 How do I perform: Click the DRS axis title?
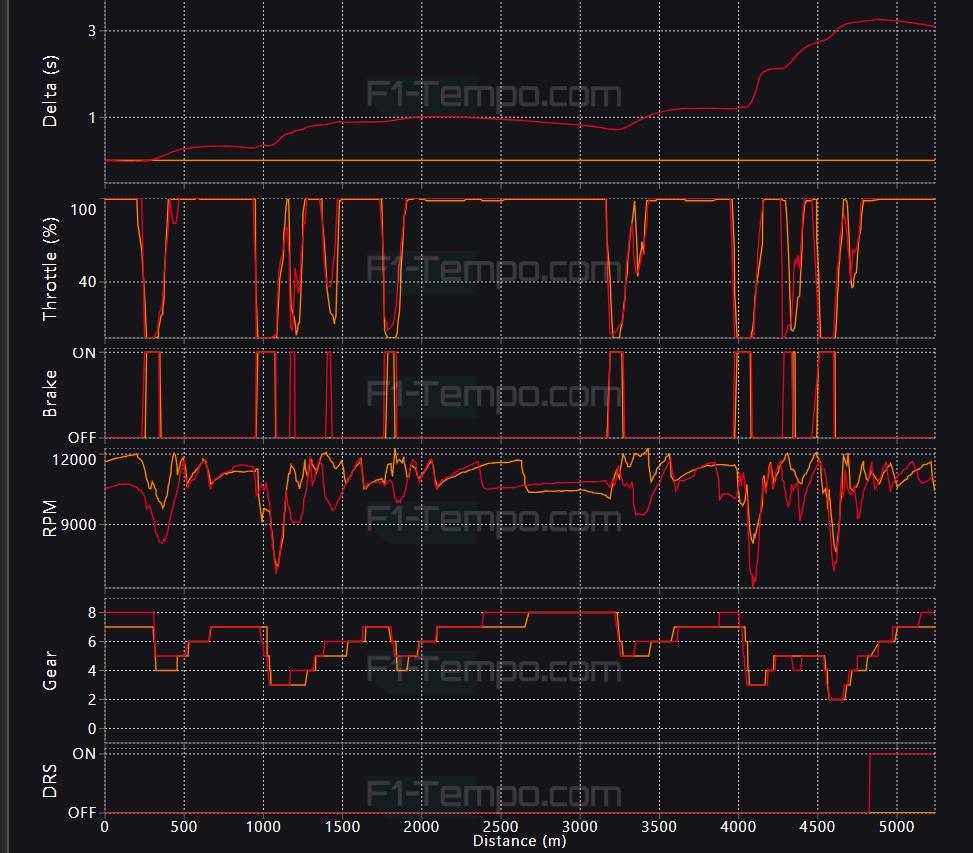click(x=50, y=781)
